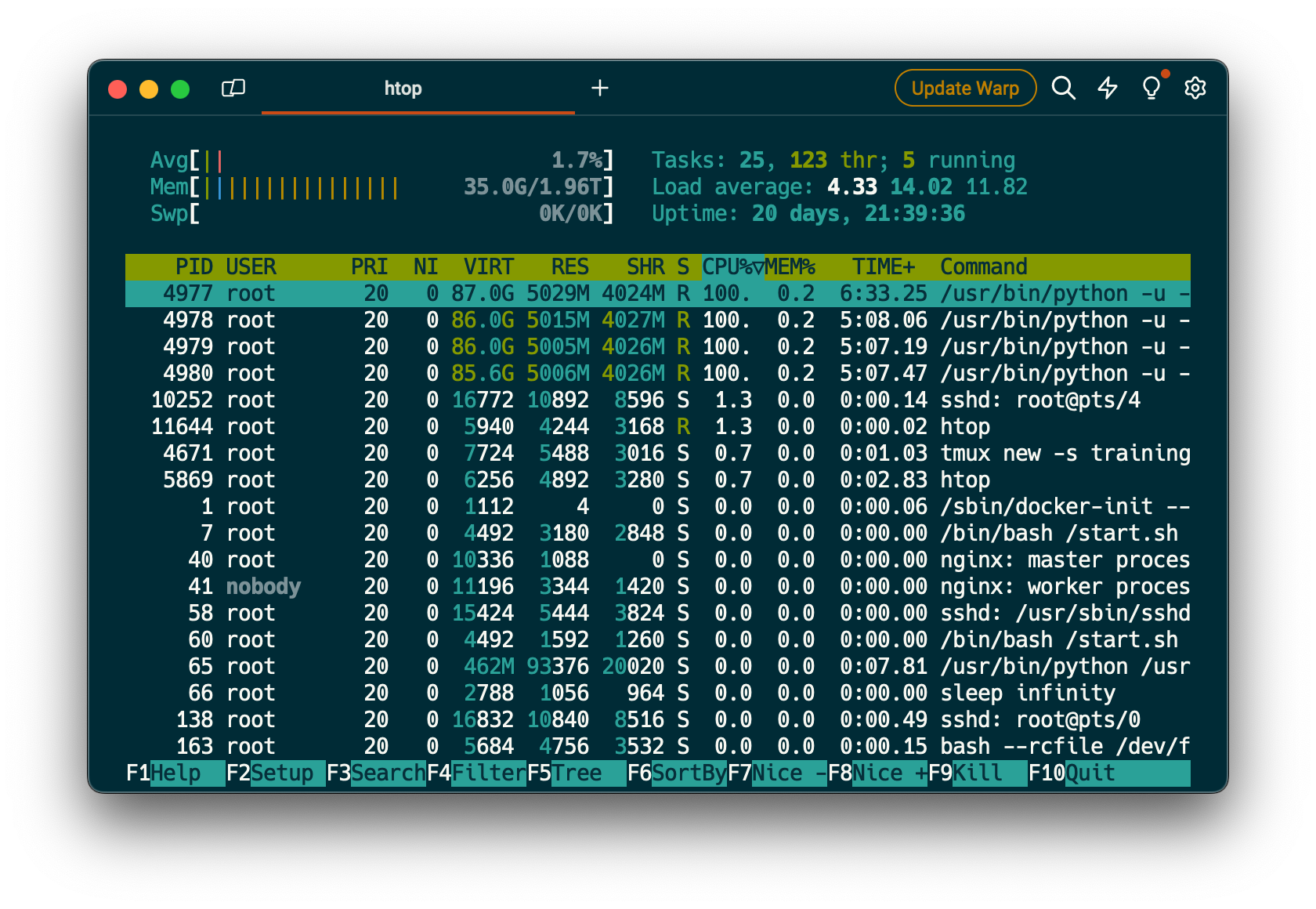Click the bookmark icon beside the traffic lights
The image size is (1316, 909).
pos(234,88)
